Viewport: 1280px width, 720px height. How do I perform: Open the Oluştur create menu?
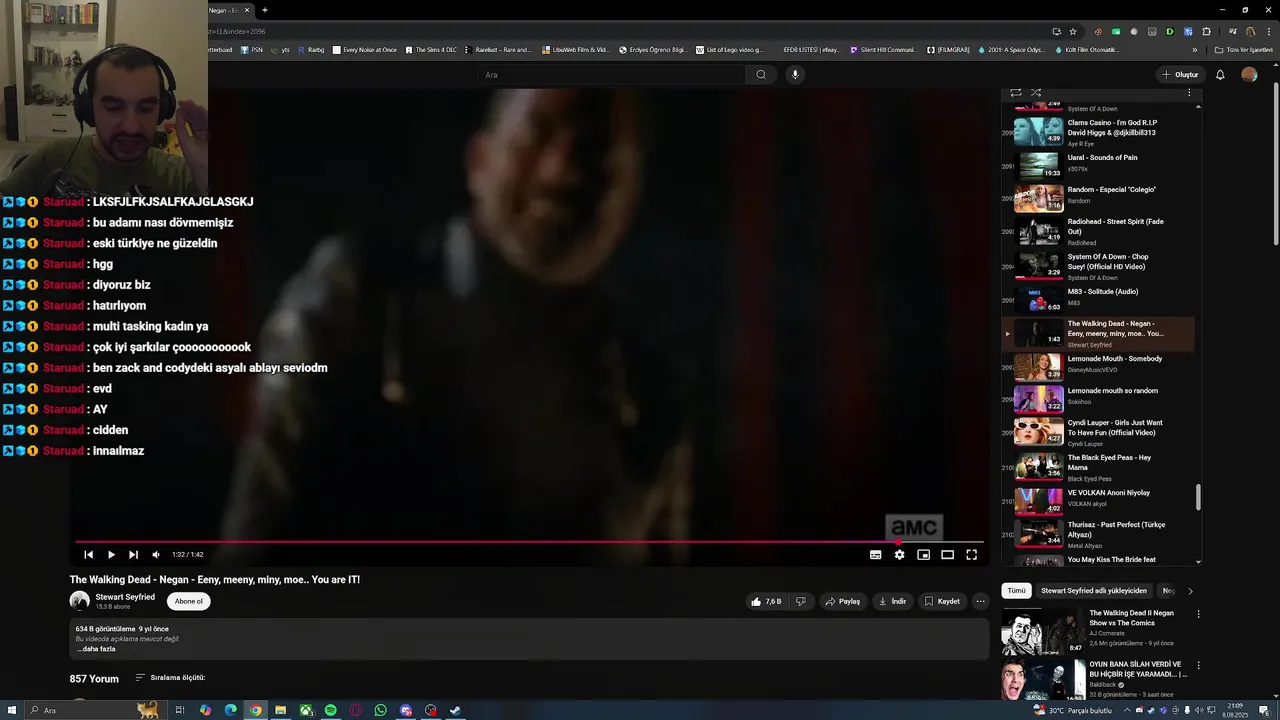[x=1180, y=75]
